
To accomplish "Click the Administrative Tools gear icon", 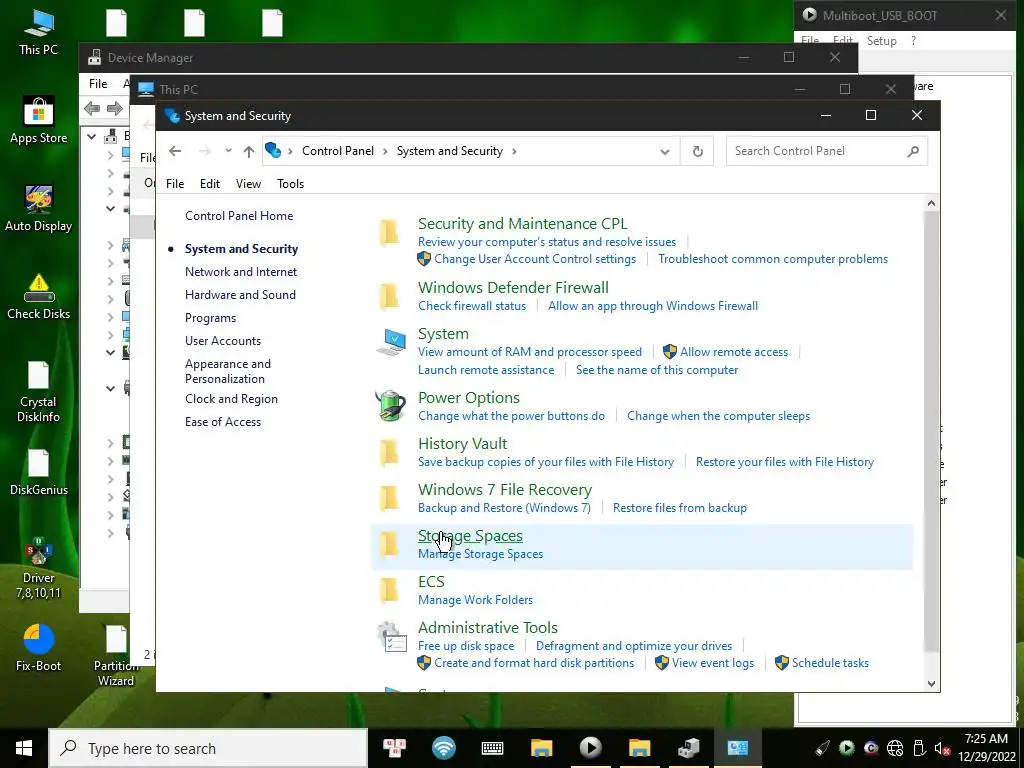I will point(392,637).
